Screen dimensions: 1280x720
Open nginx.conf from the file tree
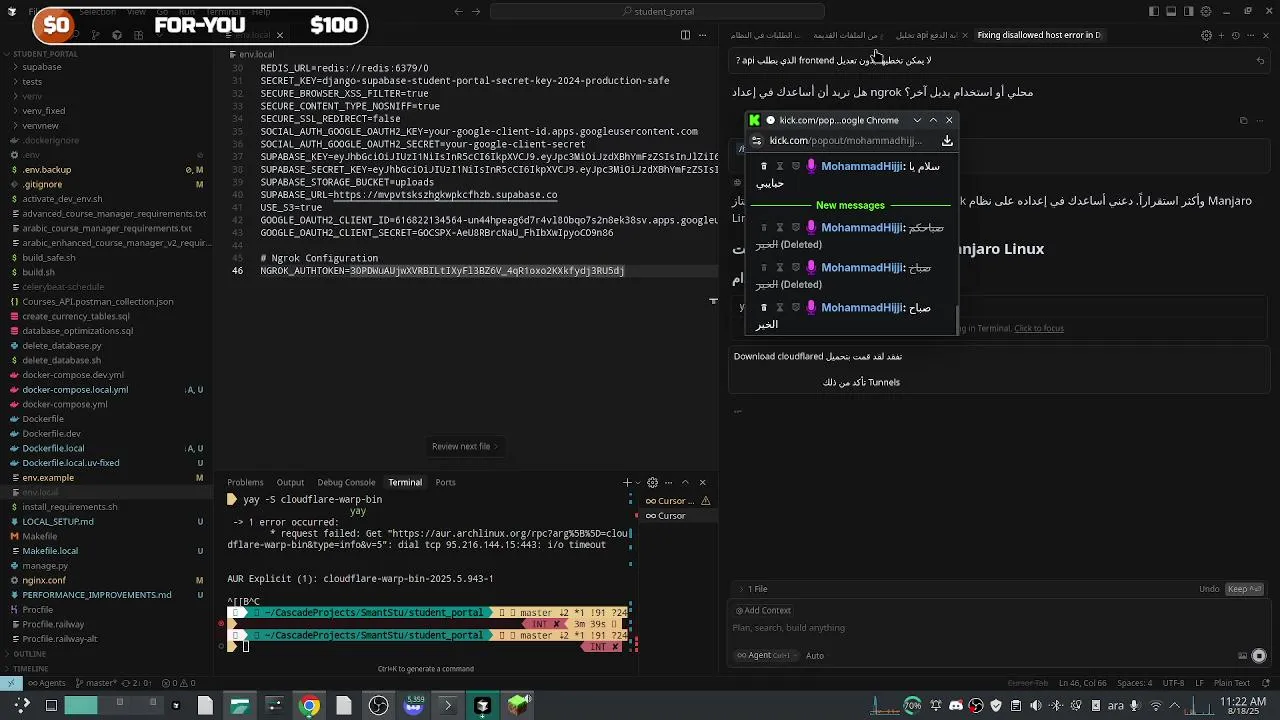pos(44,580)
